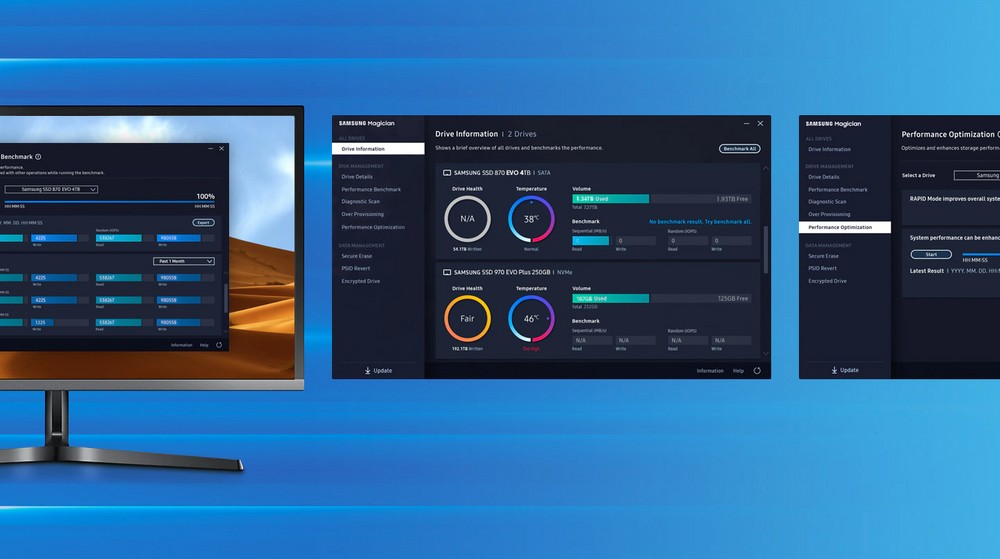
Task: Open the Select a Drive dropdown in Performance Optimization
Action: (975, 175)
